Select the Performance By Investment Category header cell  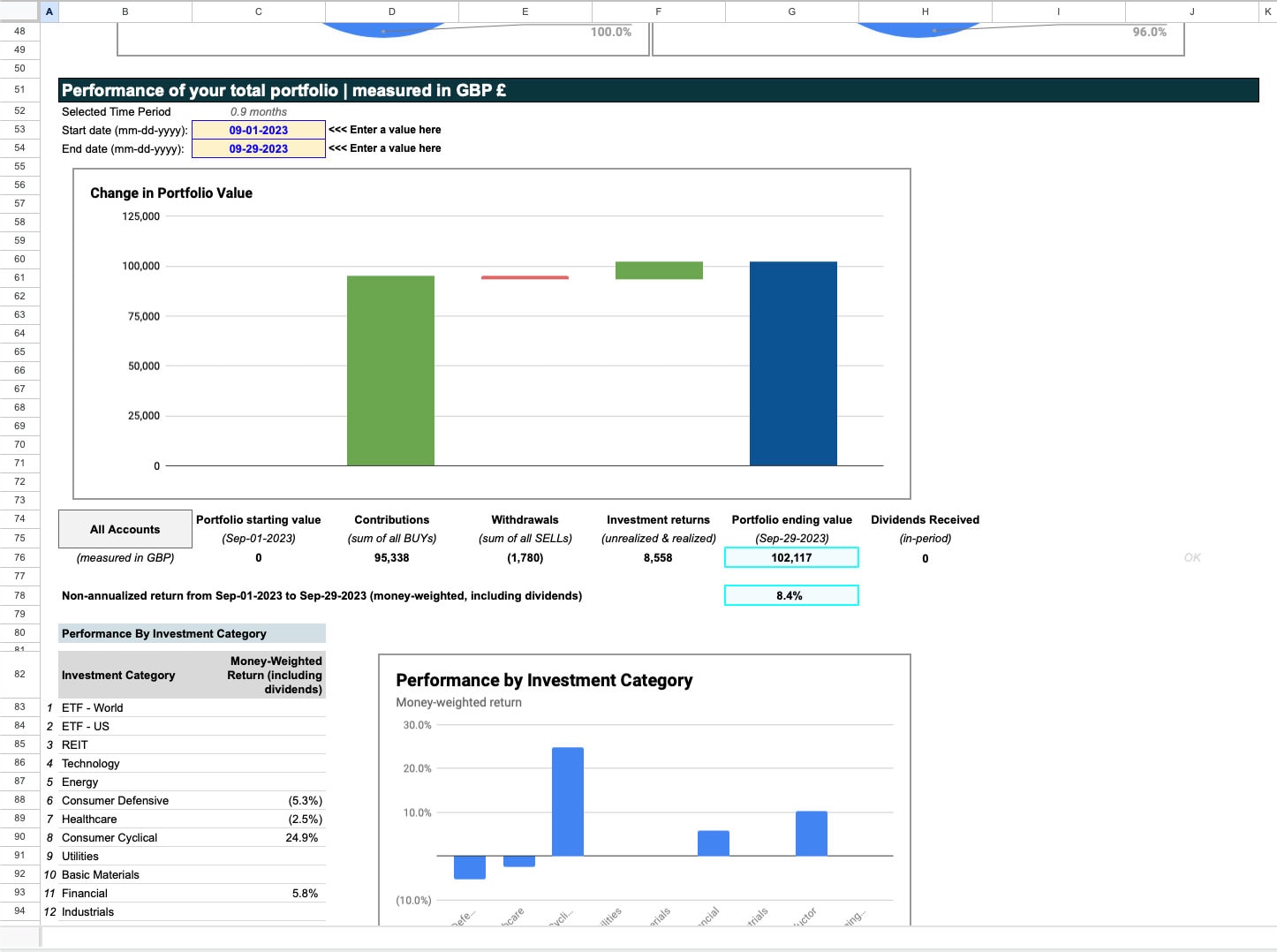coord(163,633)
